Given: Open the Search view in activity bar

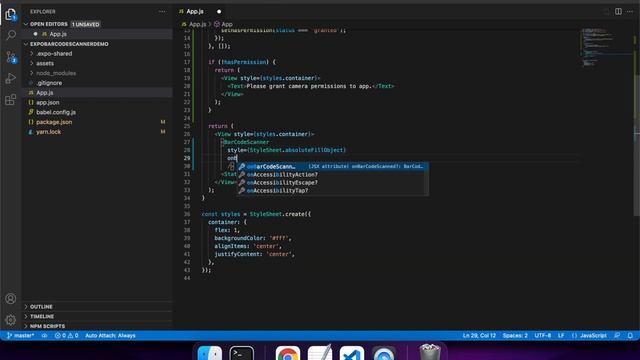Looking at the screenshot, I should click(11, 35).
